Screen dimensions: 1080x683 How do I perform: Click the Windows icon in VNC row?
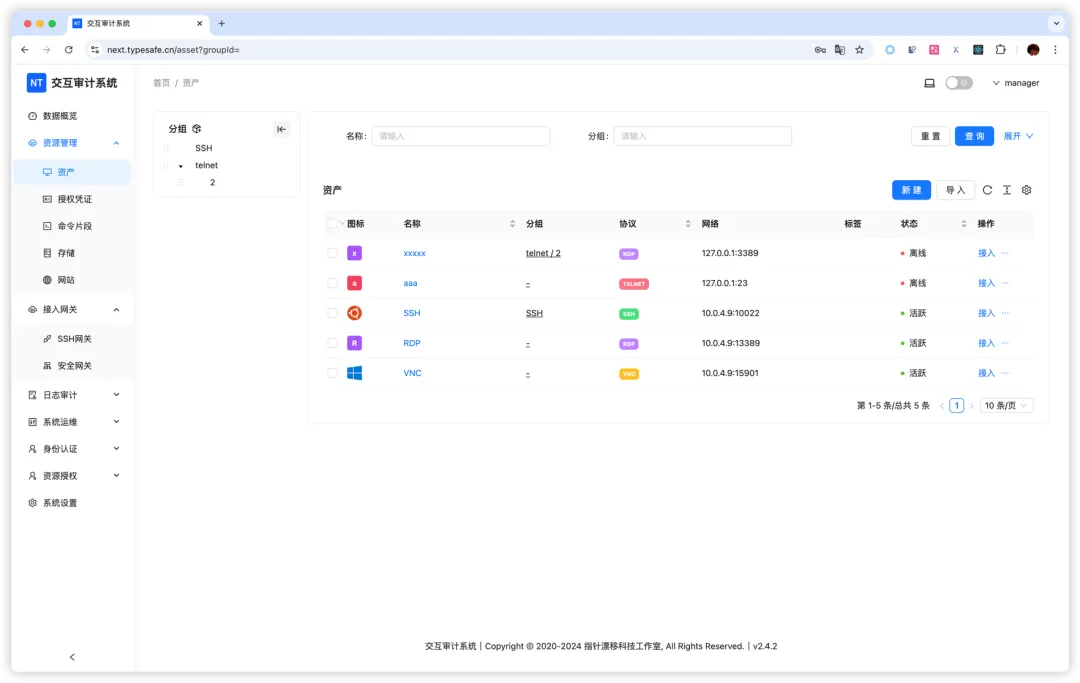354,373
